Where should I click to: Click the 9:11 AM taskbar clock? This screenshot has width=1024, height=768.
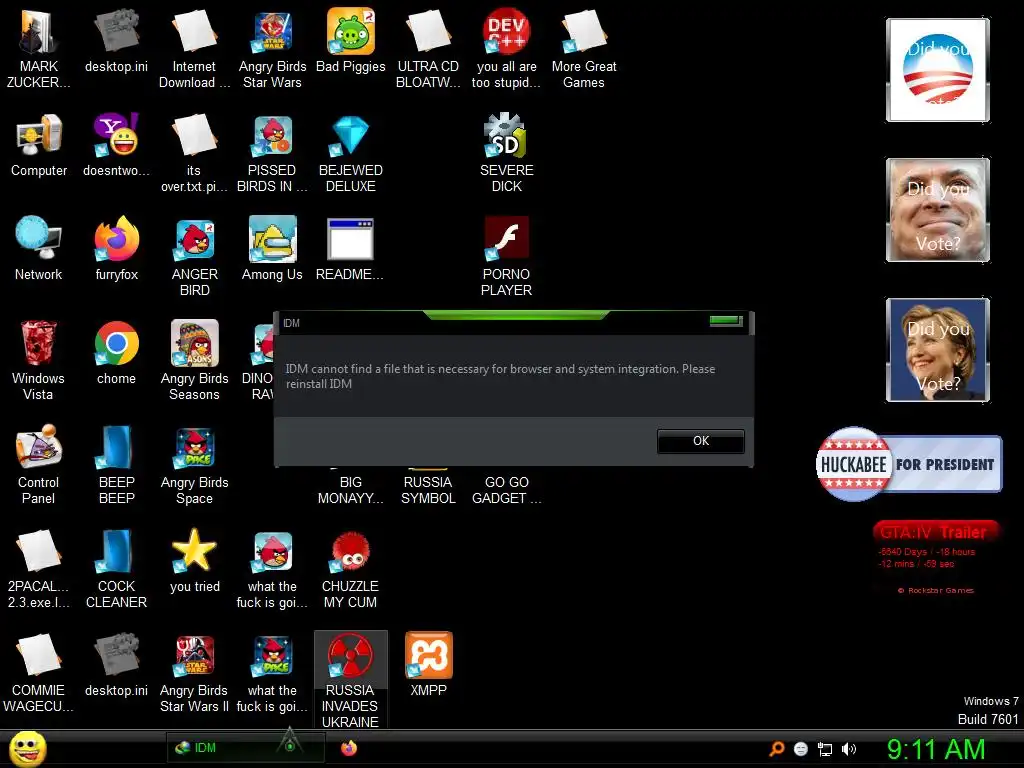936,749
